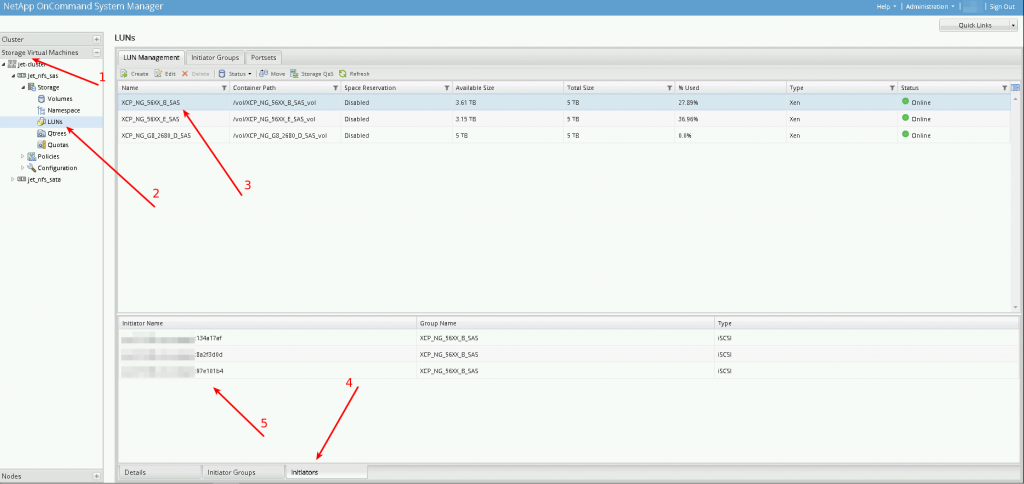Open Qtrees in the storage tree
This screenshot has height=484, width=1024.
coord(52,133)
